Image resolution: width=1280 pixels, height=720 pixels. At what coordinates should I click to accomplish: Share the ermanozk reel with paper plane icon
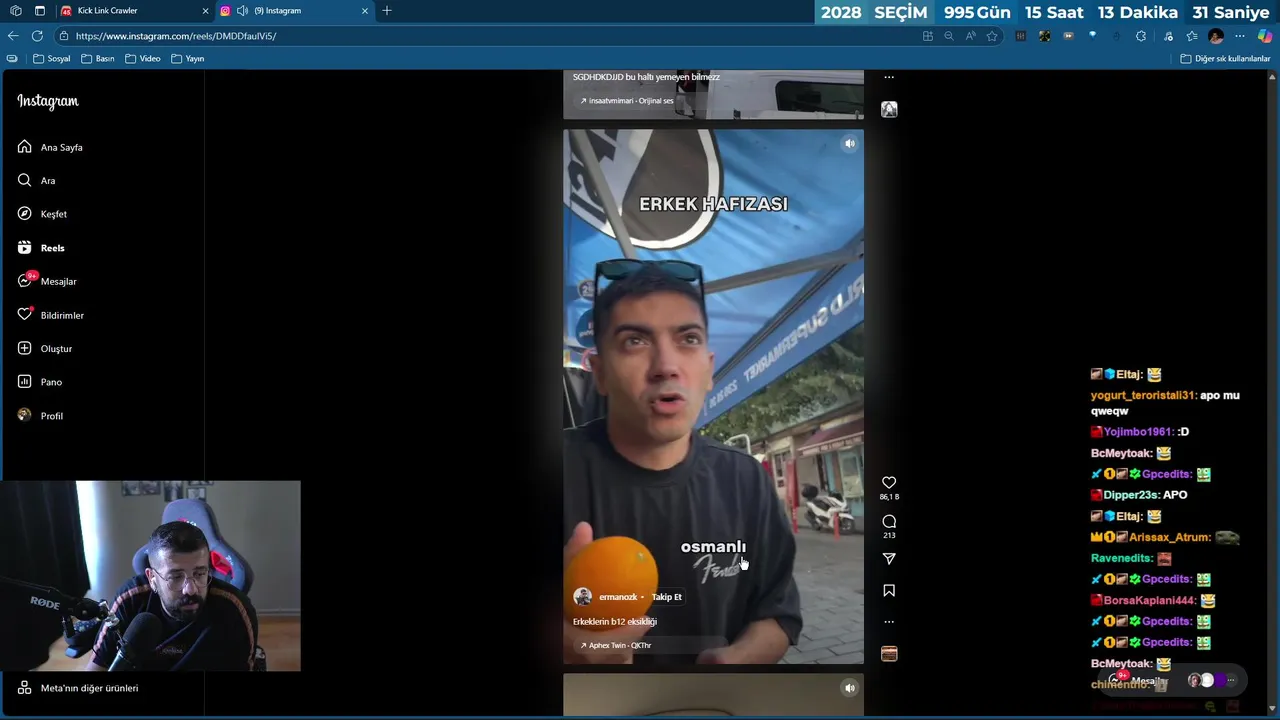point(889,559)
